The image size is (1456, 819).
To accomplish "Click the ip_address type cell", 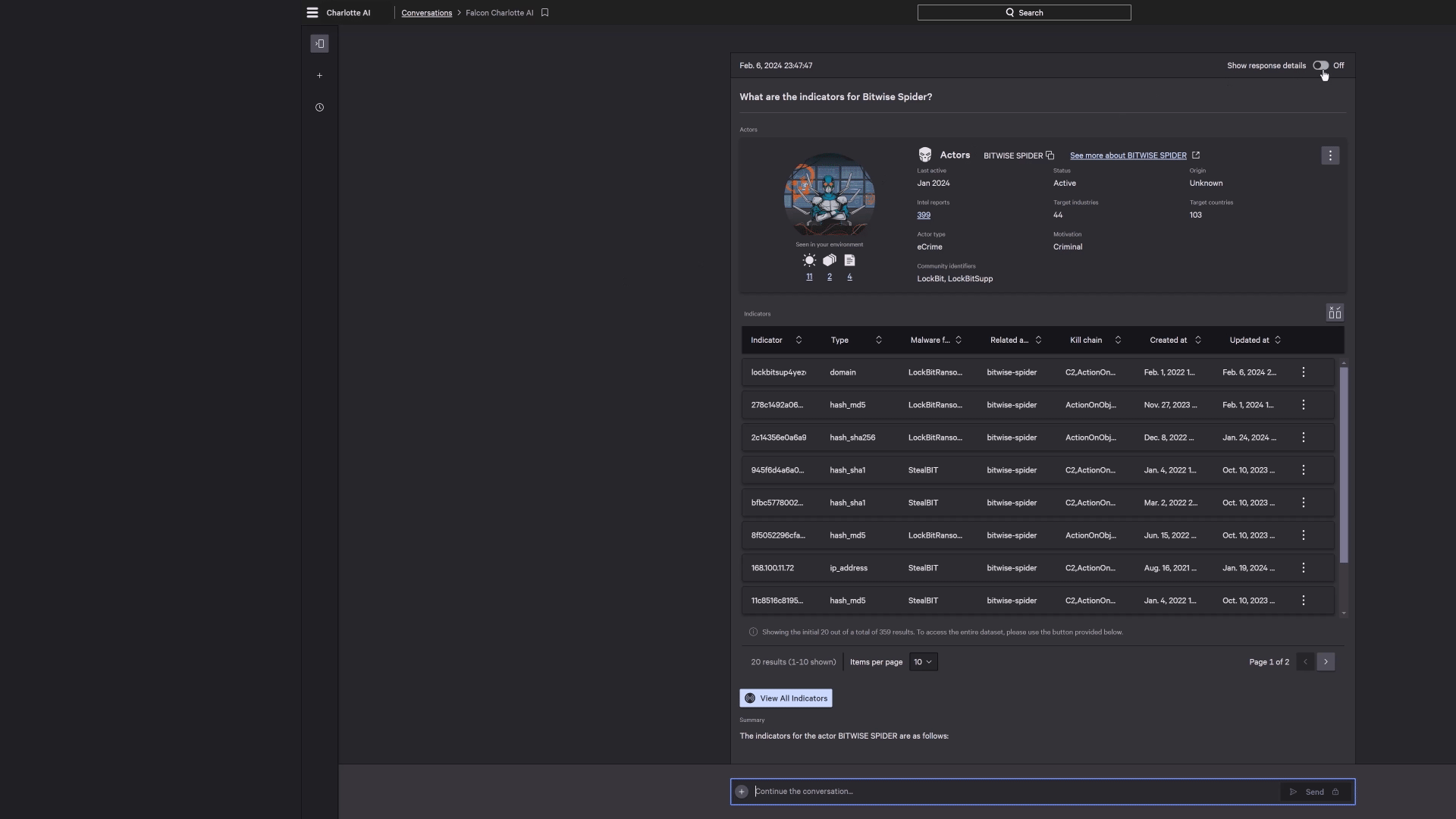I will pos(849,568).
